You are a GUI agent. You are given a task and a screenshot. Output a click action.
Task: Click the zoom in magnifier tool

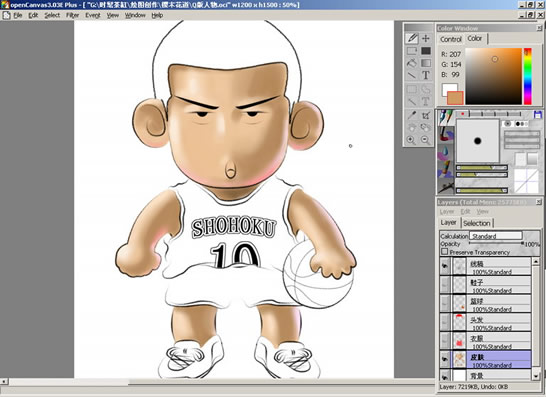[411, 140]
